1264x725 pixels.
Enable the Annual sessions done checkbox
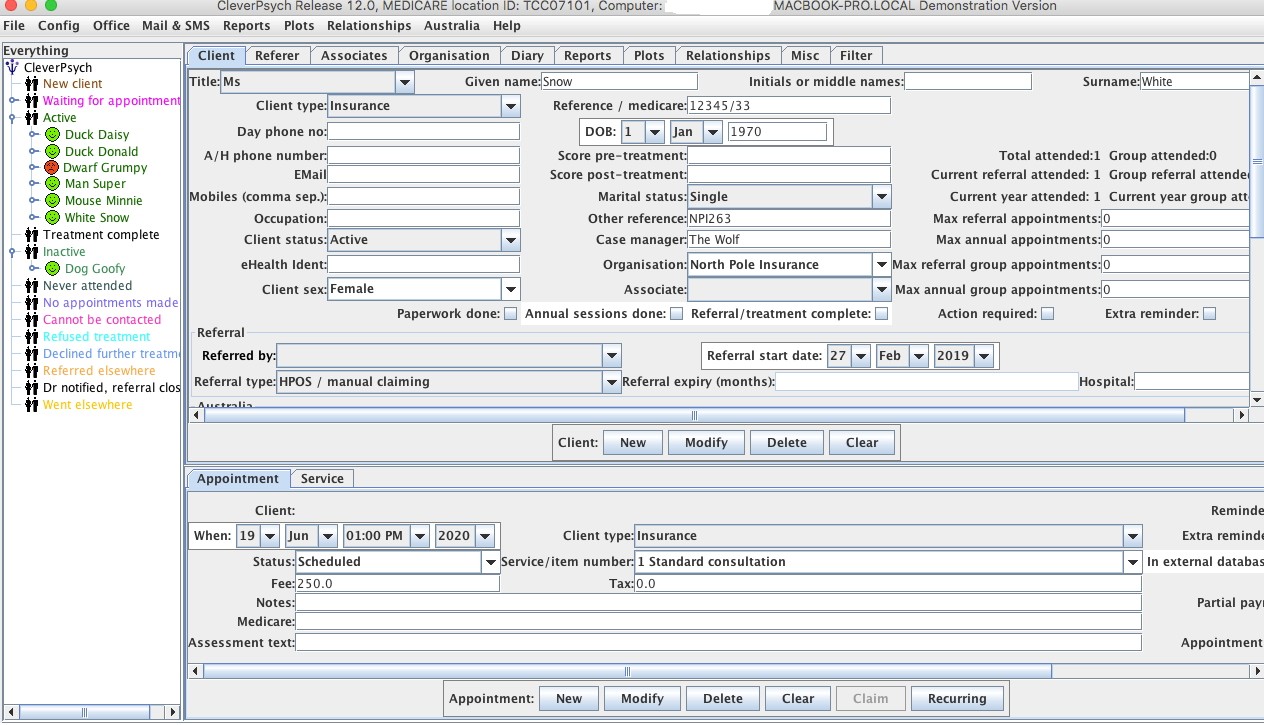point(676,314)
